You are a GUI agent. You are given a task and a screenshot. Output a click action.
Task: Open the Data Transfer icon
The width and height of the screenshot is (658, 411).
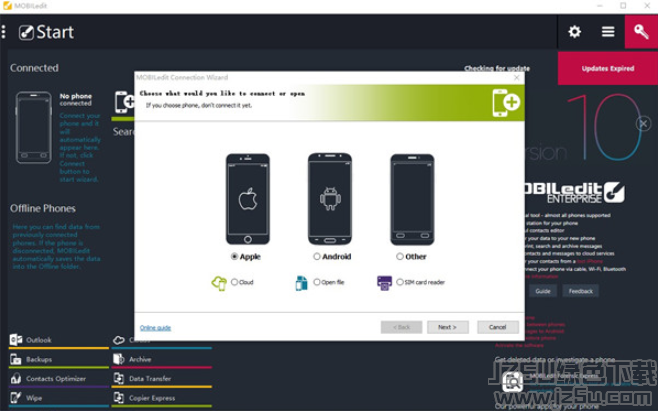point(119,379)
